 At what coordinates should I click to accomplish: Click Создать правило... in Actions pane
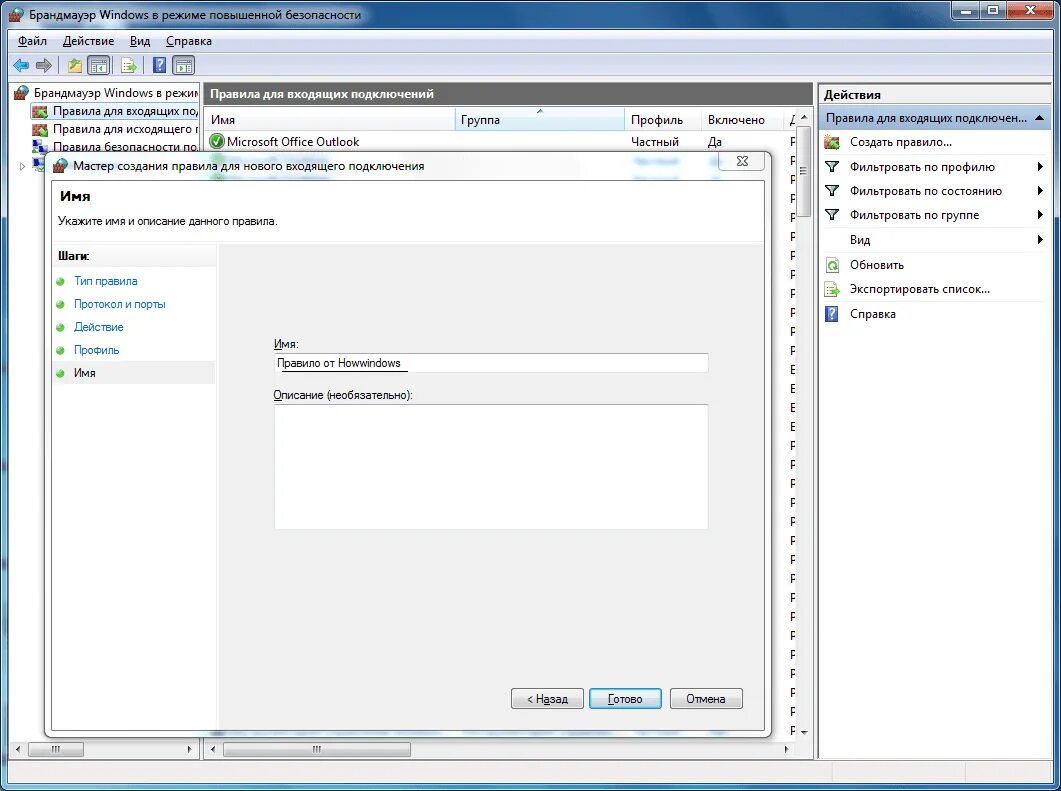(x=901, y=142)
